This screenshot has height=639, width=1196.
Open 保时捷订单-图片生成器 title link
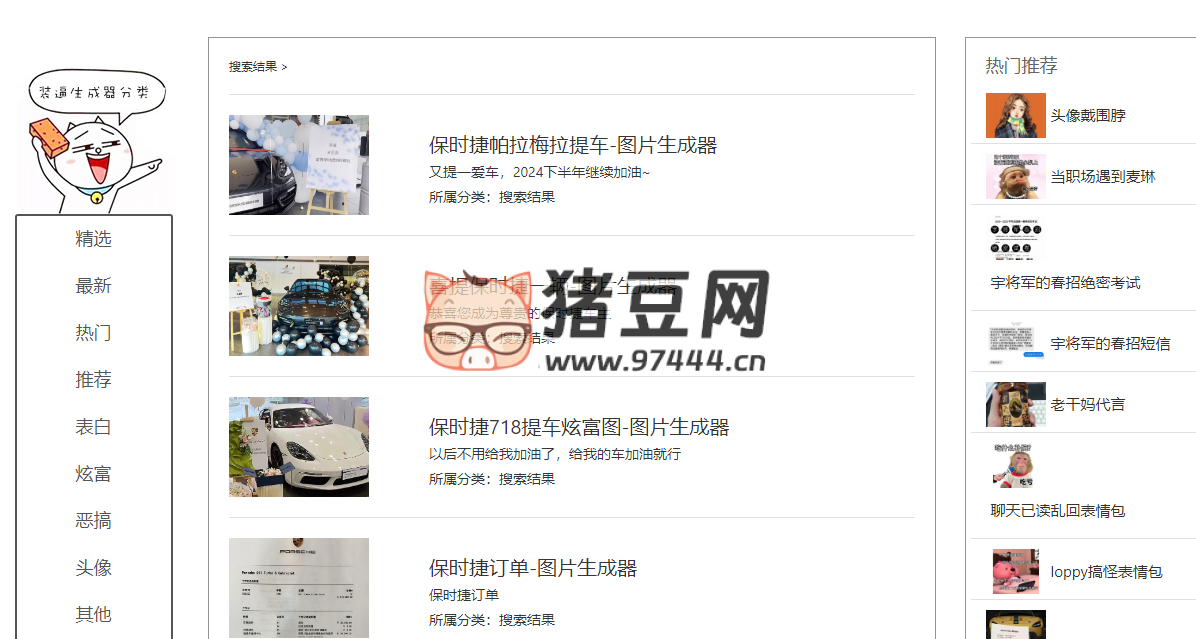point(532,569)
